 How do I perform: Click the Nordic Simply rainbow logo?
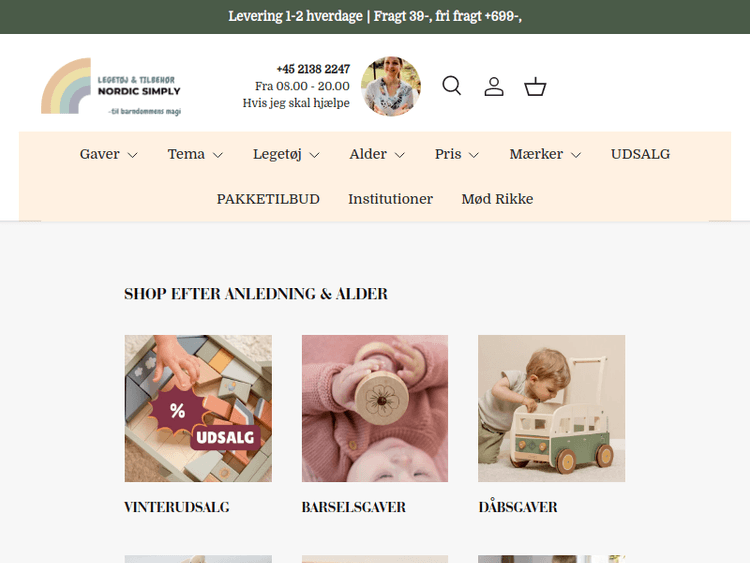click(111, 87)
